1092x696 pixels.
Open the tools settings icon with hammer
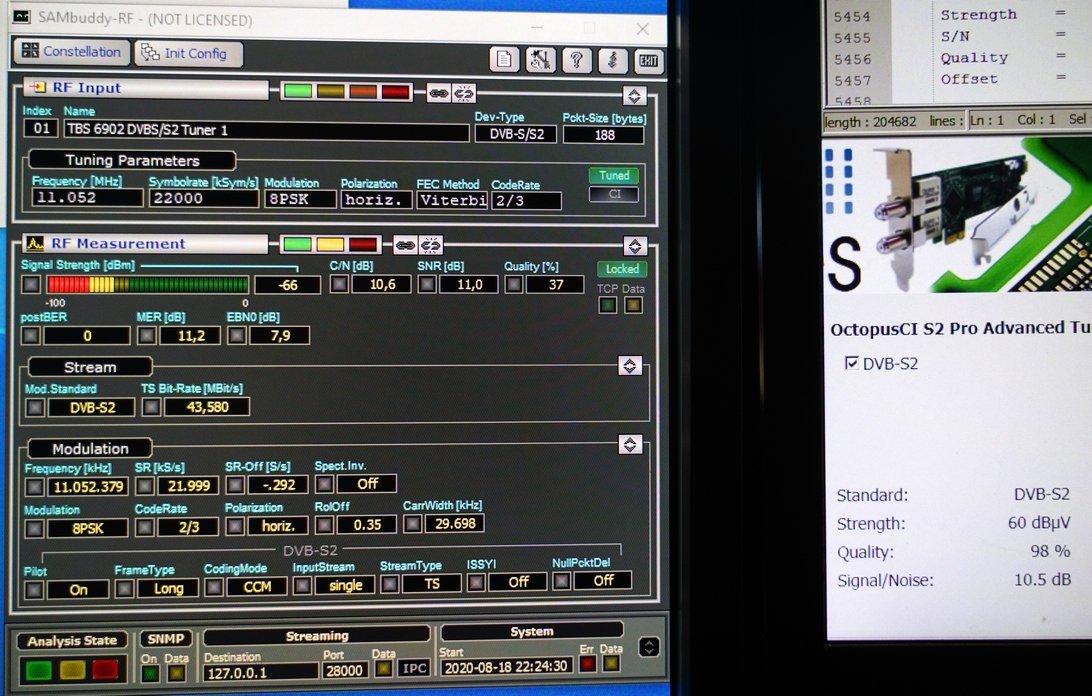[540, 60]
